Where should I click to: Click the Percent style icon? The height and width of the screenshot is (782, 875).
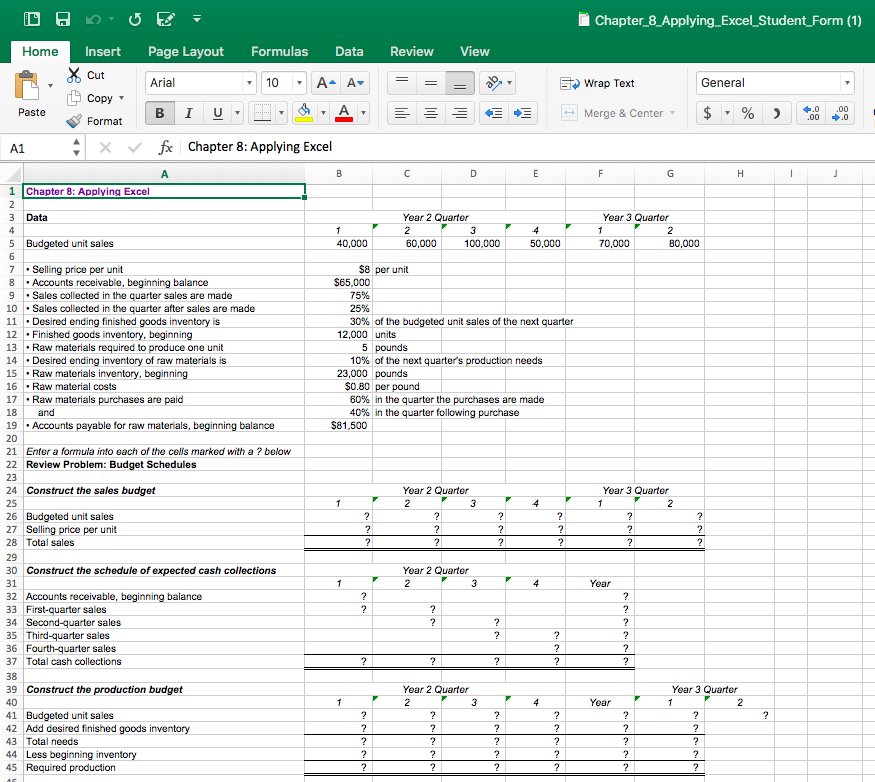746,113
